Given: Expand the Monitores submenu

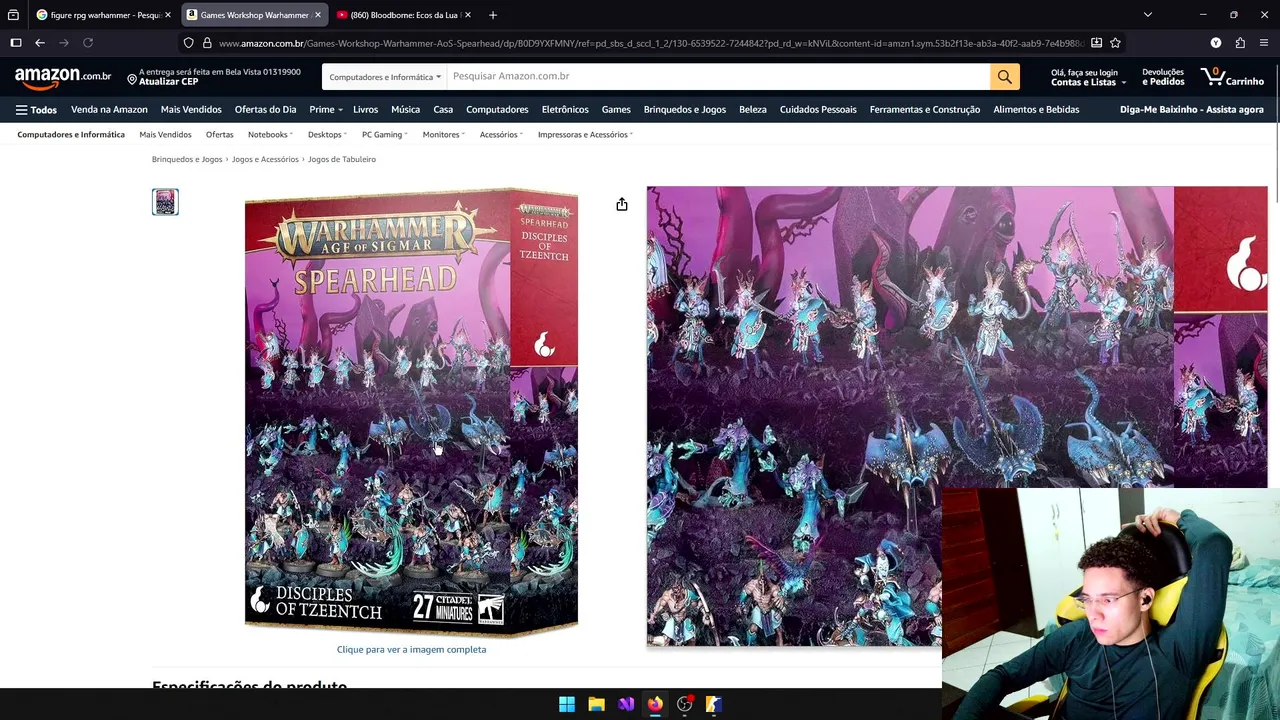Looking at the screenshot, I should tap(444, 135).
